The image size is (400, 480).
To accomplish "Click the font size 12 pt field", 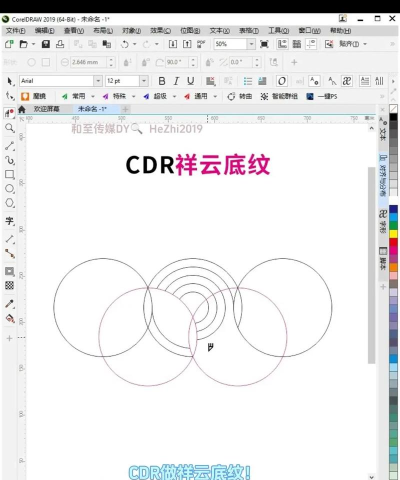I will coord(122,81).
